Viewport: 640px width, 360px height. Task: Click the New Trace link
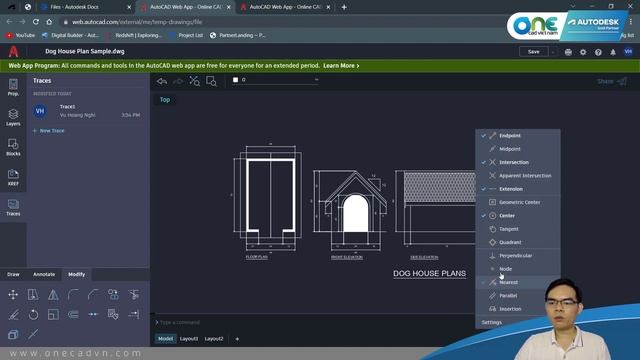click(x=49, y=131)
